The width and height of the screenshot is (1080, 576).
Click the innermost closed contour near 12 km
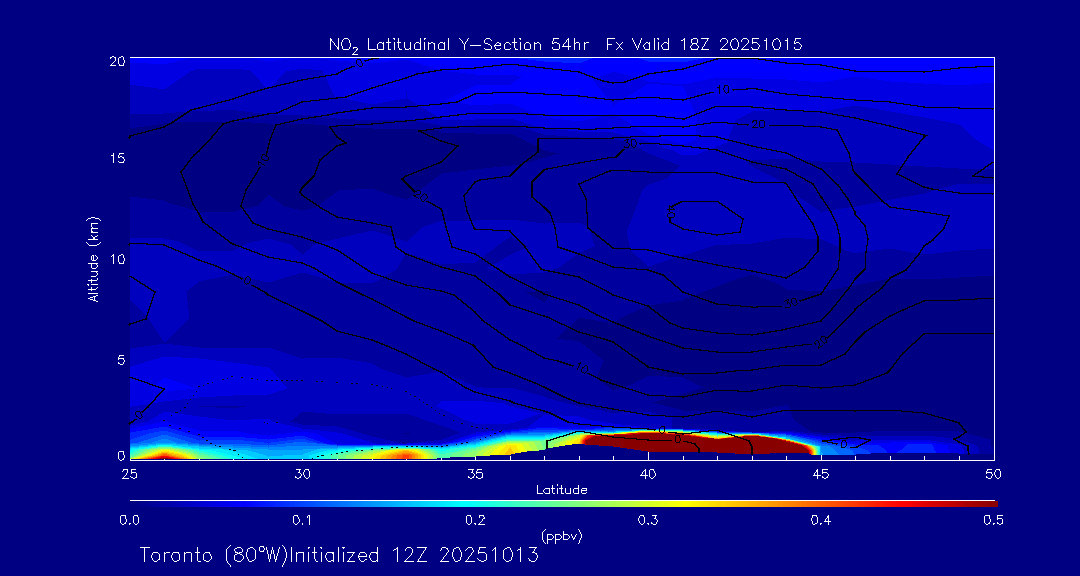tap(705, 214)
